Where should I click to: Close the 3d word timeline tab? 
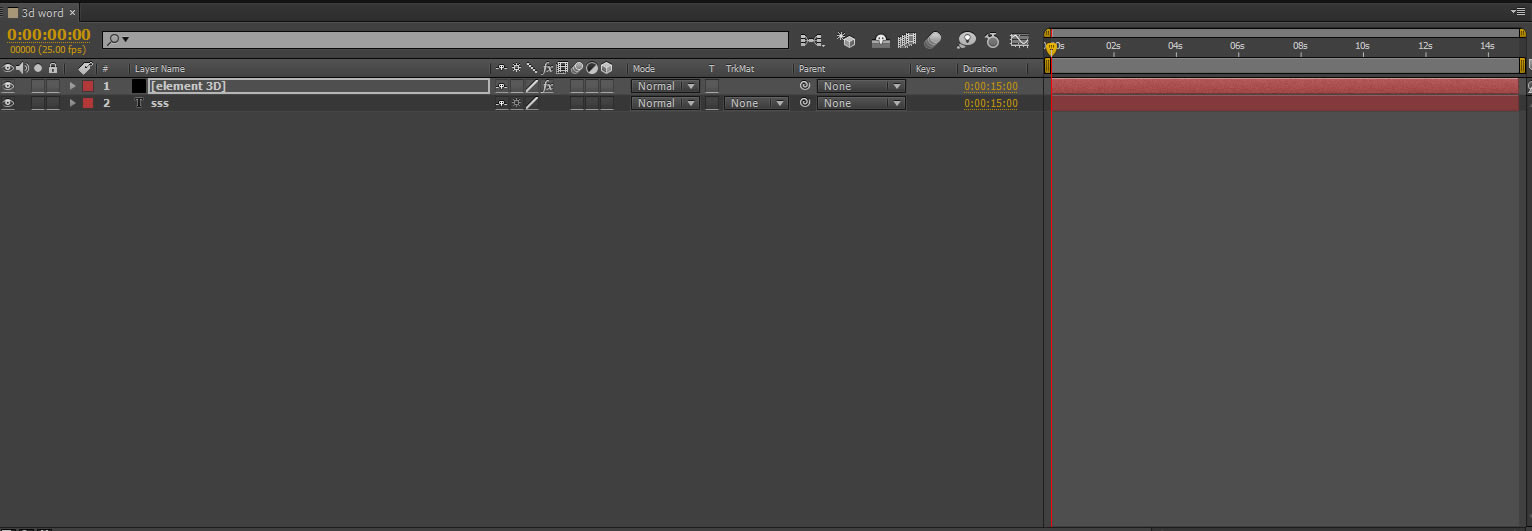point(72,13)
